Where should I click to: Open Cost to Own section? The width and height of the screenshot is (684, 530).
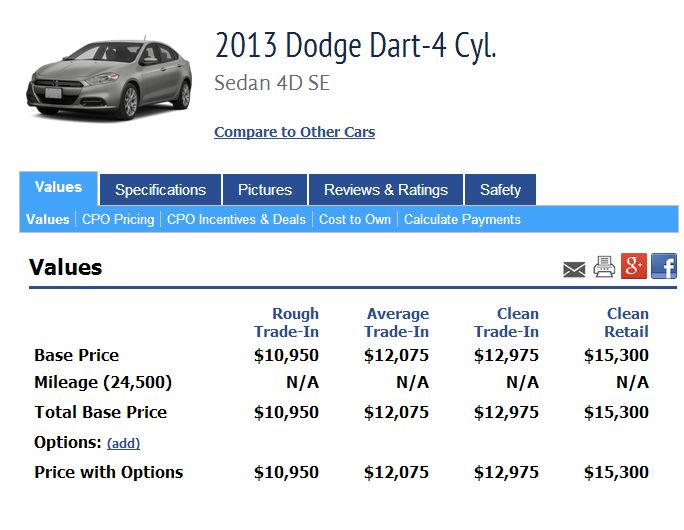coord(355,219)
